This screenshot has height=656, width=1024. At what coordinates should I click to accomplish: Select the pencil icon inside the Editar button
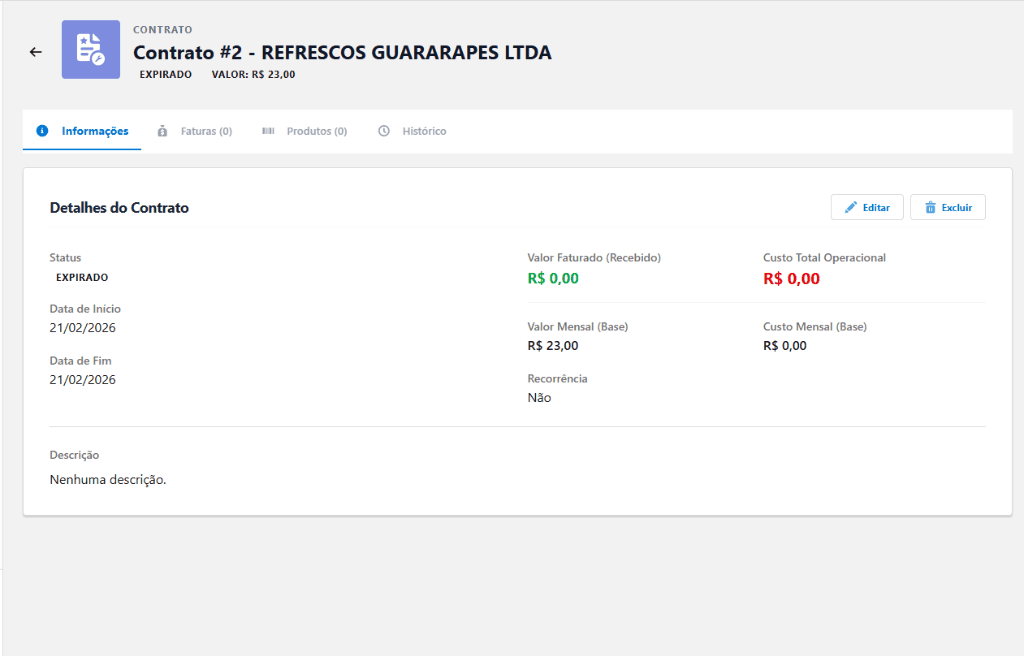[853, 207]
